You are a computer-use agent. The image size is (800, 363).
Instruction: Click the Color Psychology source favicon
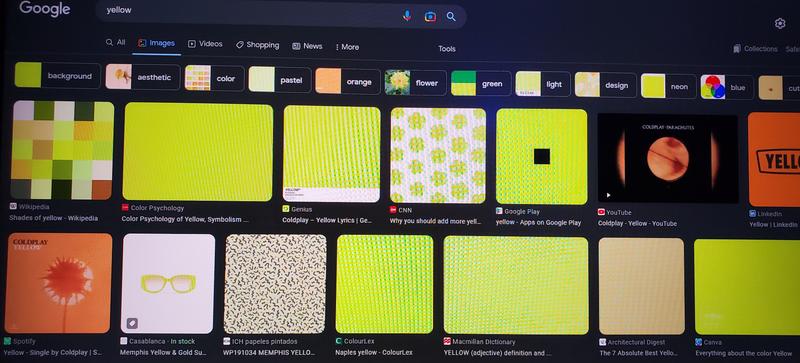pyautogui.click(x=125, y=207)
